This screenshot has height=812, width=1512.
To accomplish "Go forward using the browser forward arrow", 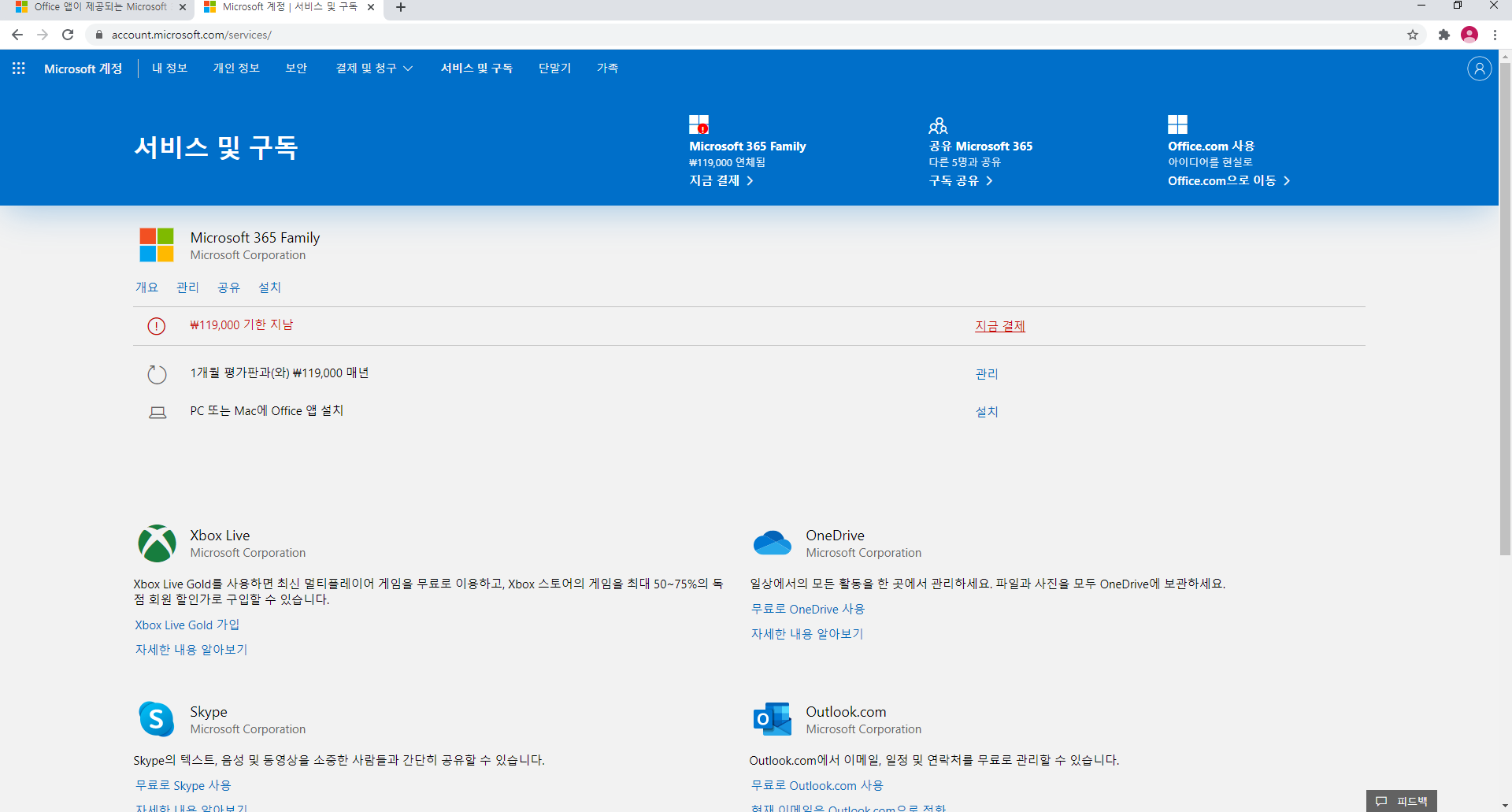I will click(43, 35).
